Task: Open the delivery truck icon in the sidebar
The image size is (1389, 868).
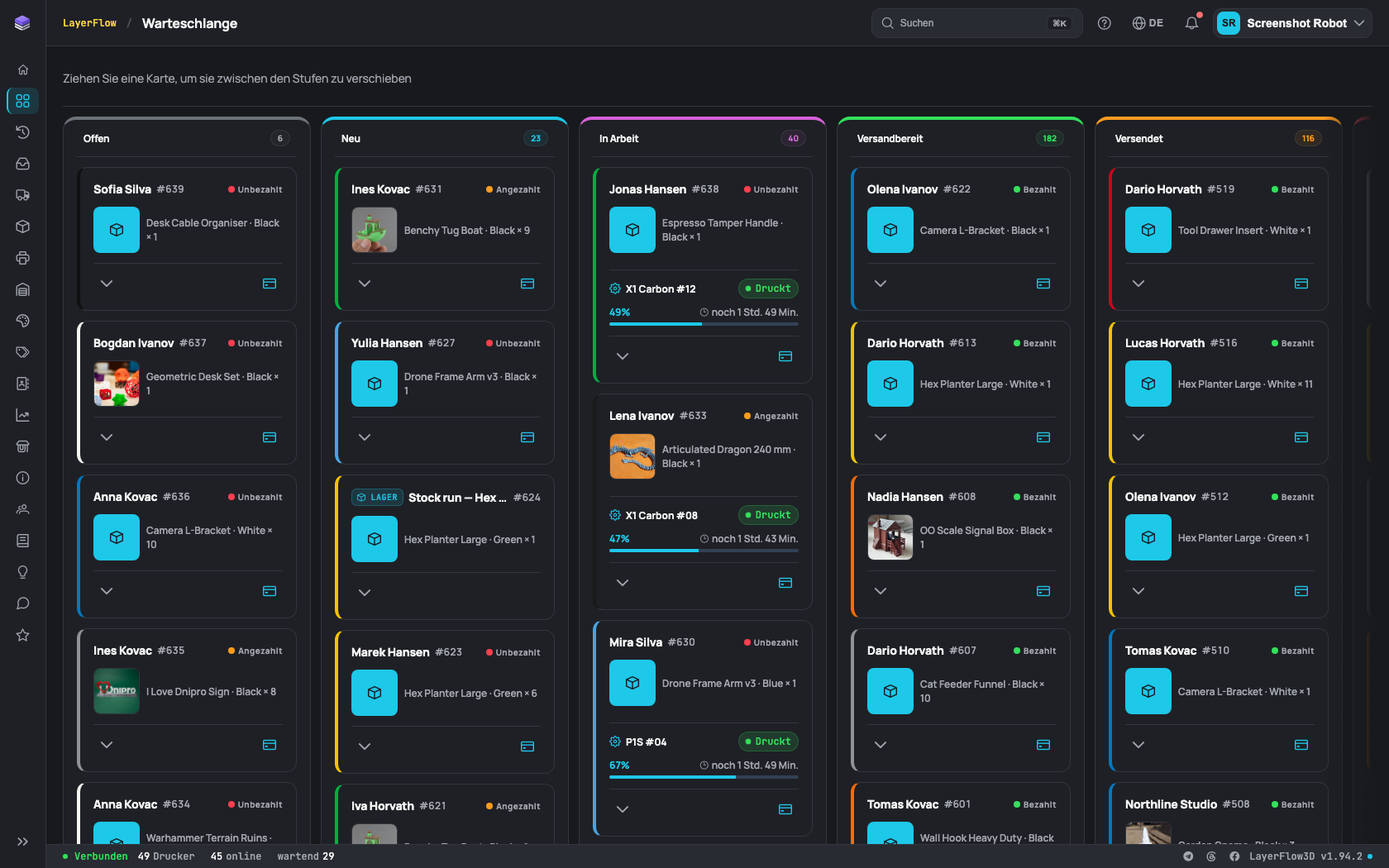Action: click(x=23, y=195)
